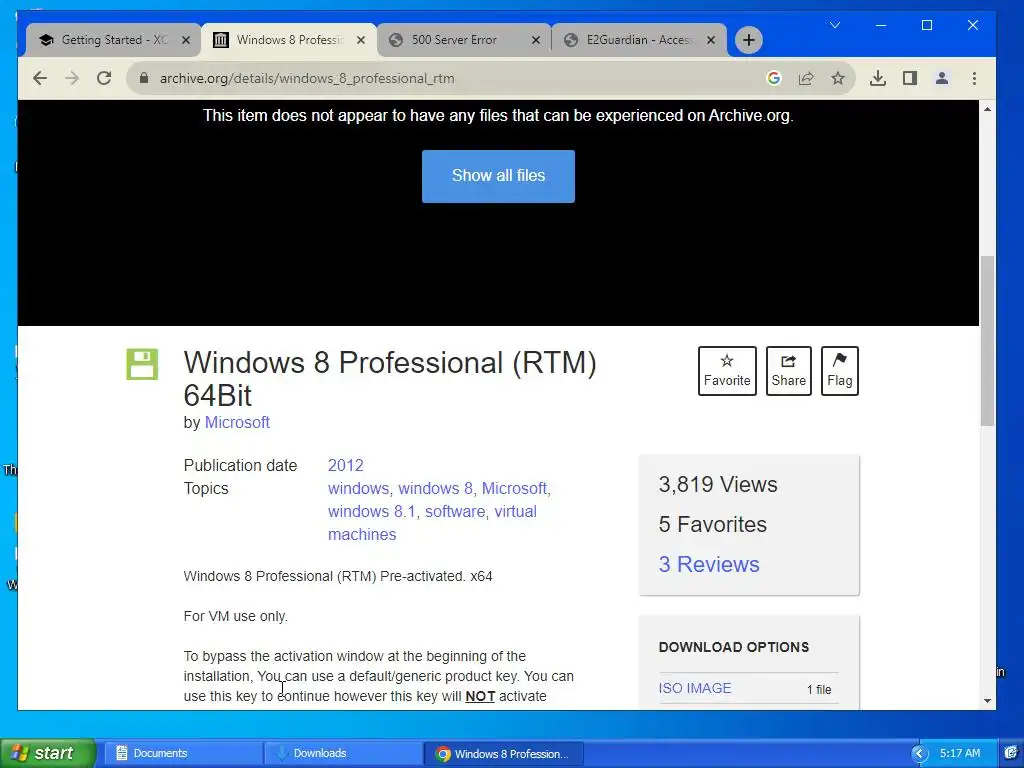Click the forward navigation arrow
1024x768 pixels.
coord(72,78)
